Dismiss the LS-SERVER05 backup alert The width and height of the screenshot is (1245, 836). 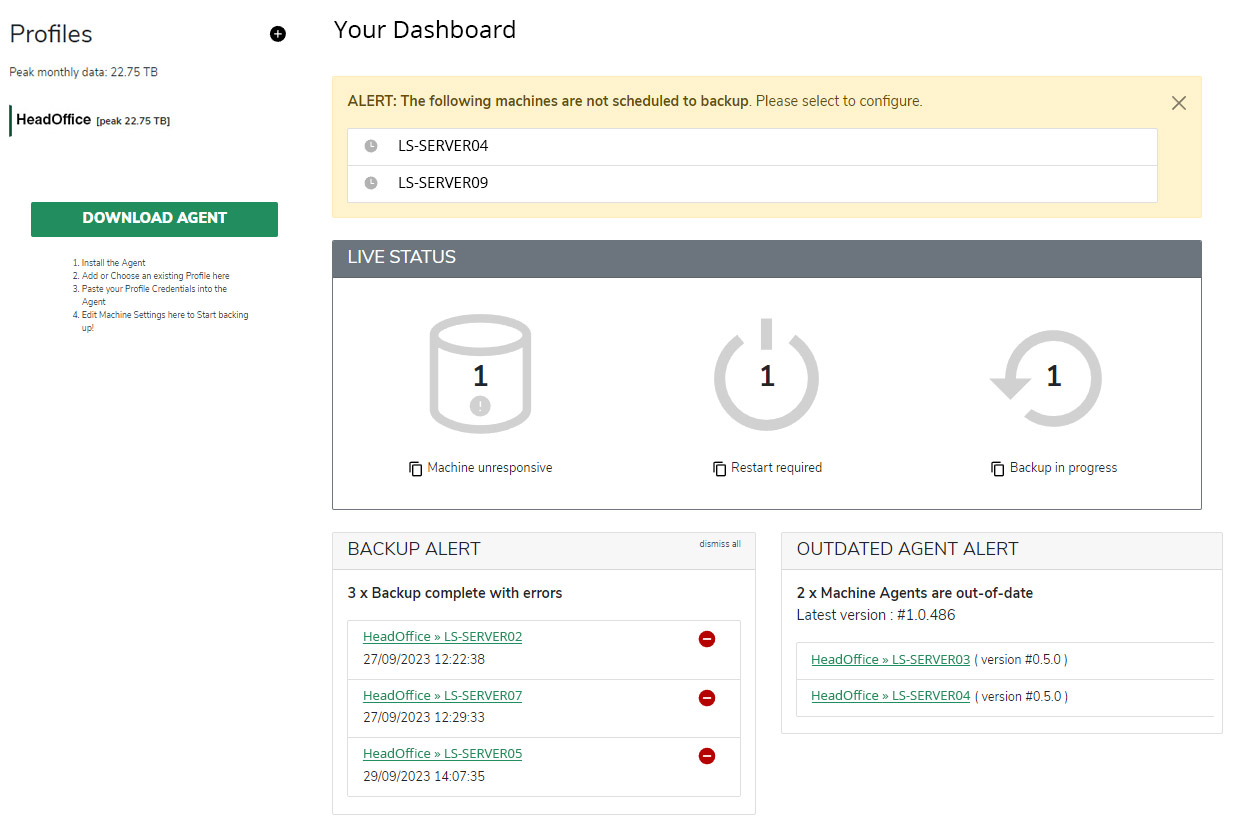click(x=707, y=755)
